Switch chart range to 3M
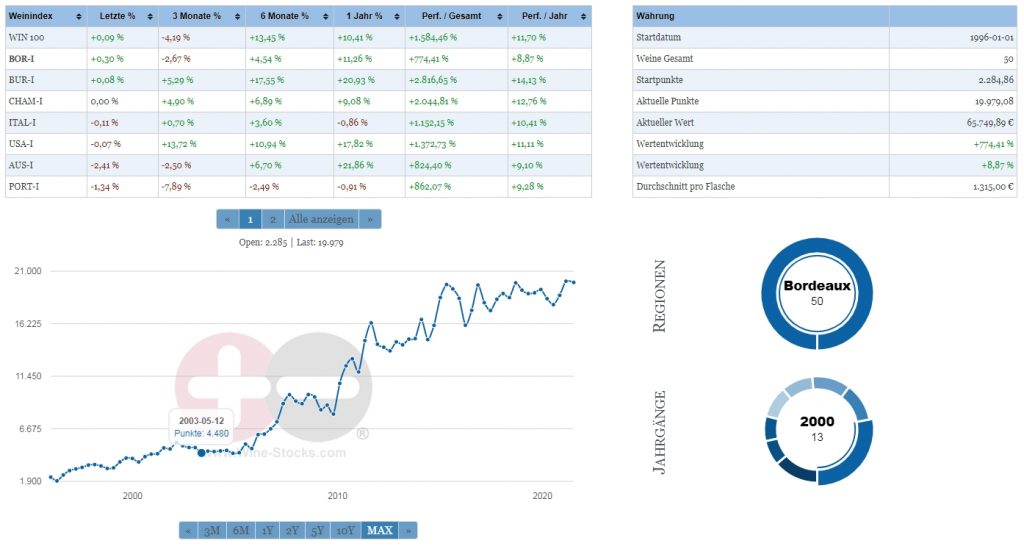This screenshot has height=560, width=1024. pos(211,530)
